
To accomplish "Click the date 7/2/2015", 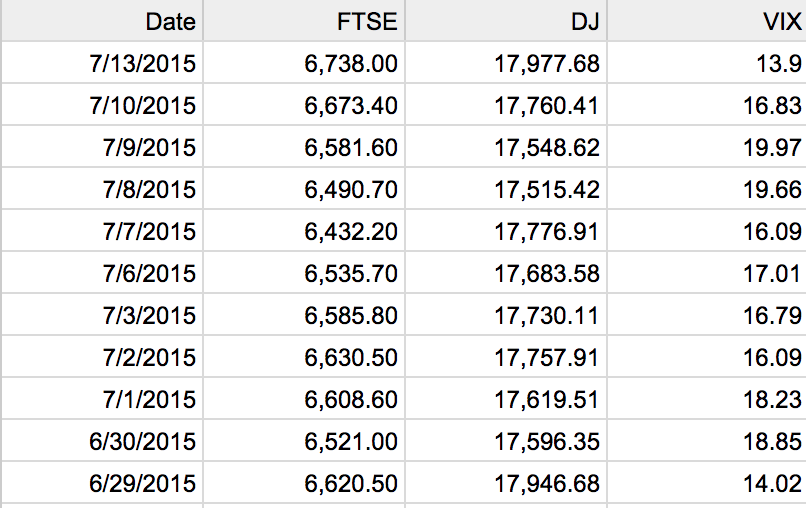I will tap(102, 357).
